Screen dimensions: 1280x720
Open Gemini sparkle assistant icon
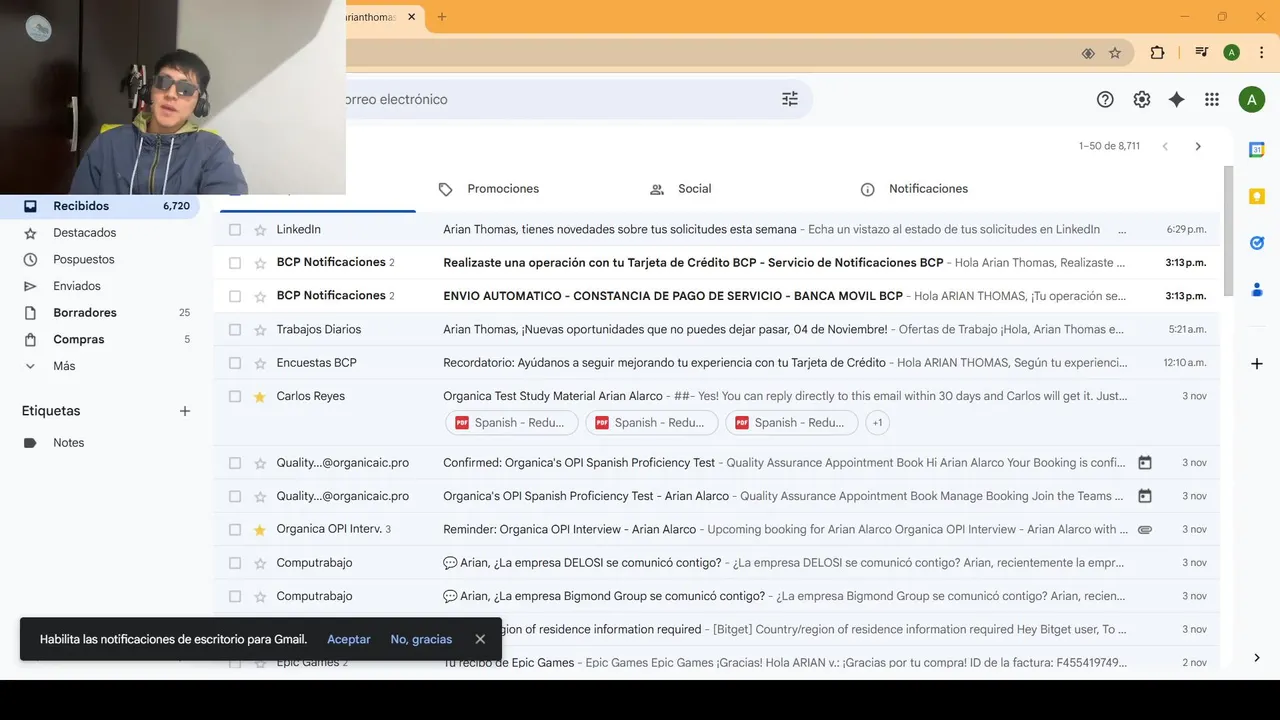pyautogui.click(x=1177, y=99)
